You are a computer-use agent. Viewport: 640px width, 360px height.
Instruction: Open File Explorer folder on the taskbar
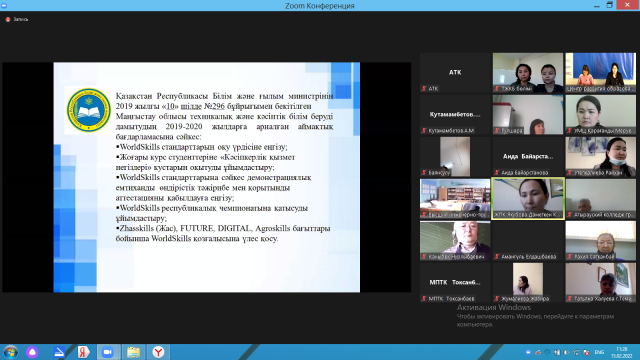[133, 352]
